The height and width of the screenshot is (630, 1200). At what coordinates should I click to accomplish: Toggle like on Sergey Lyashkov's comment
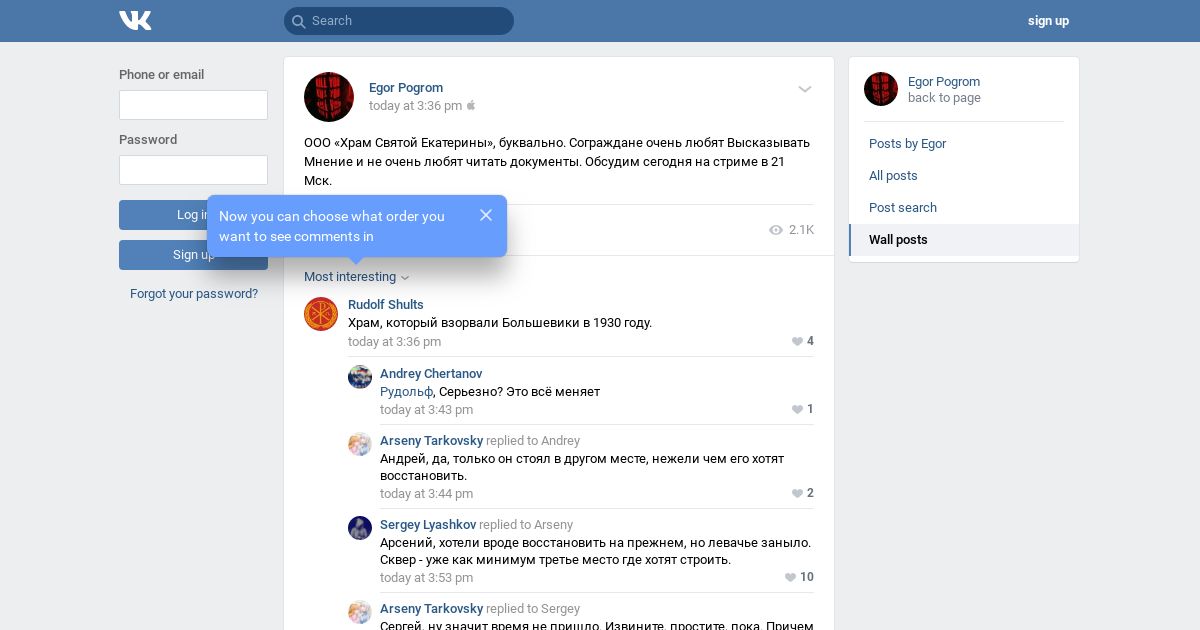point(790,578)
